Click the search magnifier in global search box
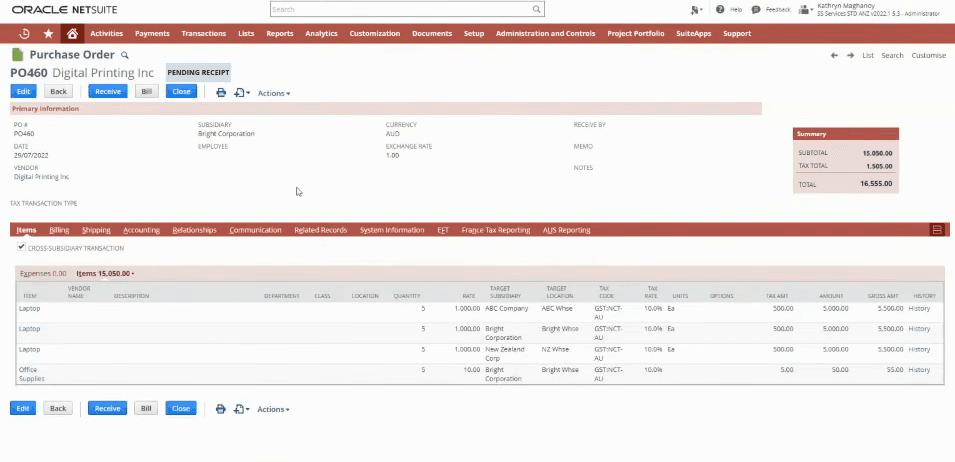This screenshot has width=955, height=462. [536, 9]
